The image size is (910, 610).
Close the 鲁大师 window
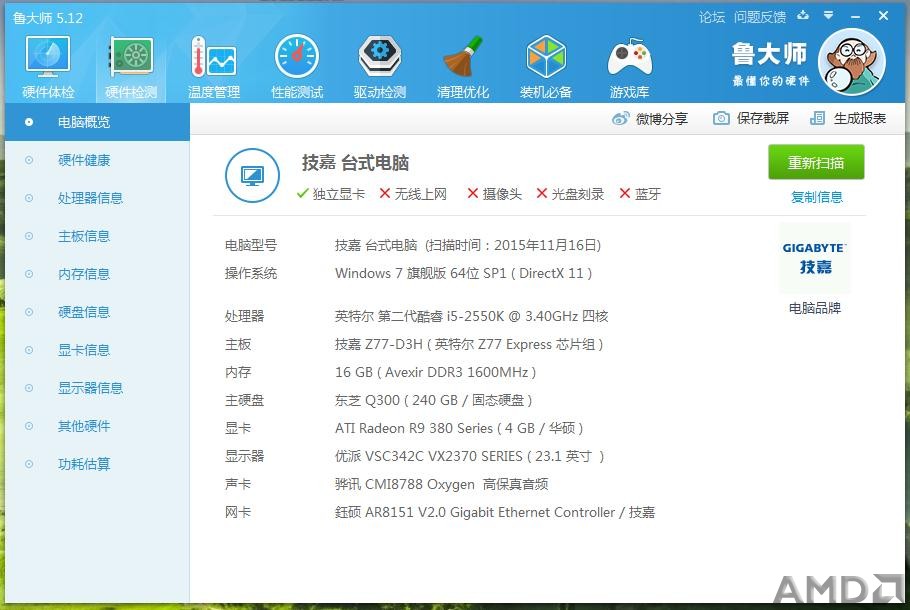coord(883,16)
